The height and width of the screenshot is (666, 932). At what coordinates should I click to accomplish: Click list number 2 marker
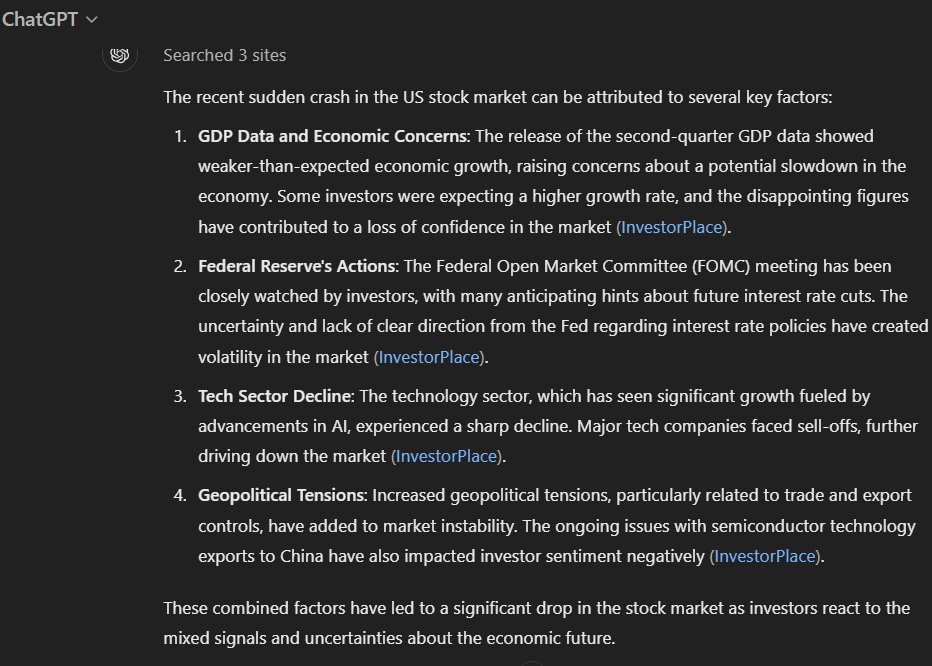(x=181, y=266)
